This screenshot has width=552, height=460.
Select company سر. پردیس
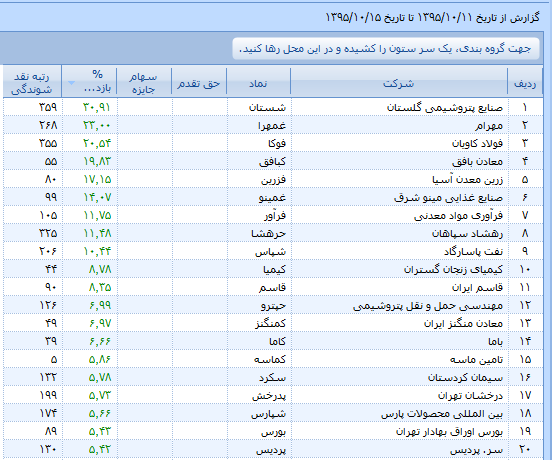click(476, 450)
